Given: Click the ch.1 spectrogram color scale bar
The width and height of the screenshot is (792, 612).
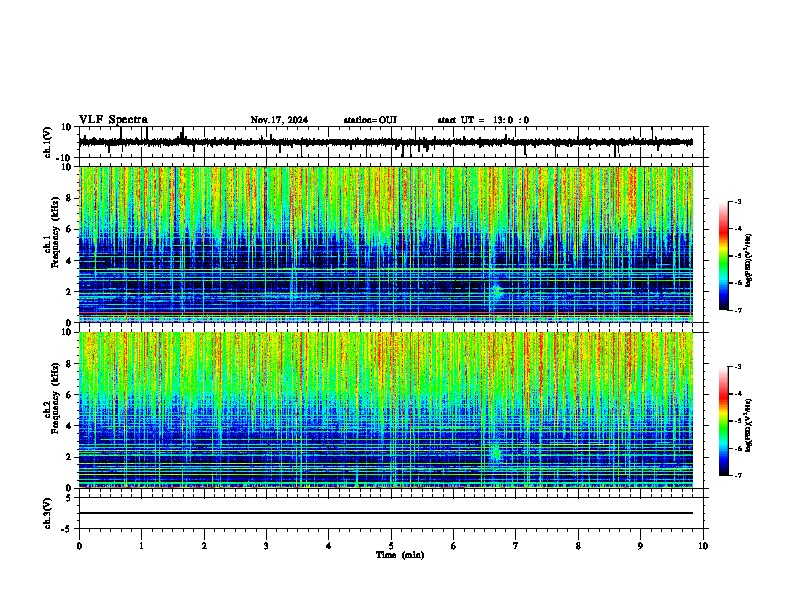Looking at the screenshot, I should click(x=724, y=256).
